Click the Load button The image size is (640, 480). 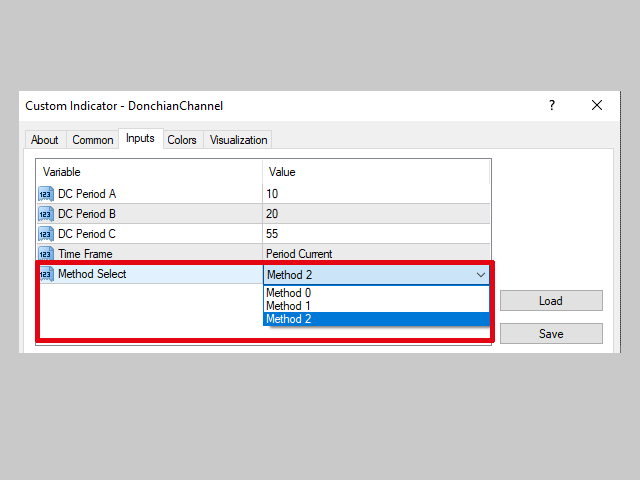tap(551, 301)
